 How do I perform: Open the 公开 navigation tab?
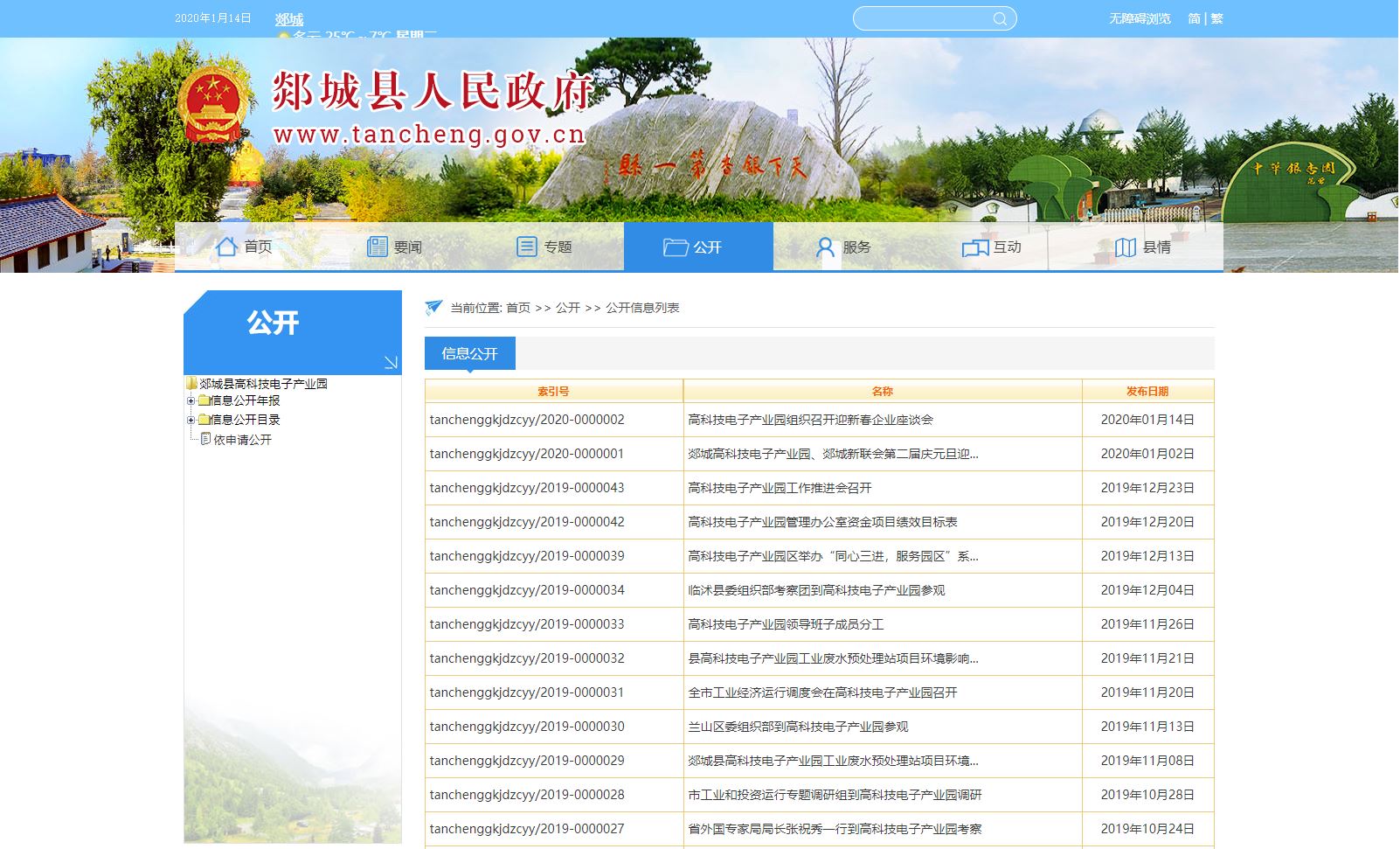pos(697,247)
